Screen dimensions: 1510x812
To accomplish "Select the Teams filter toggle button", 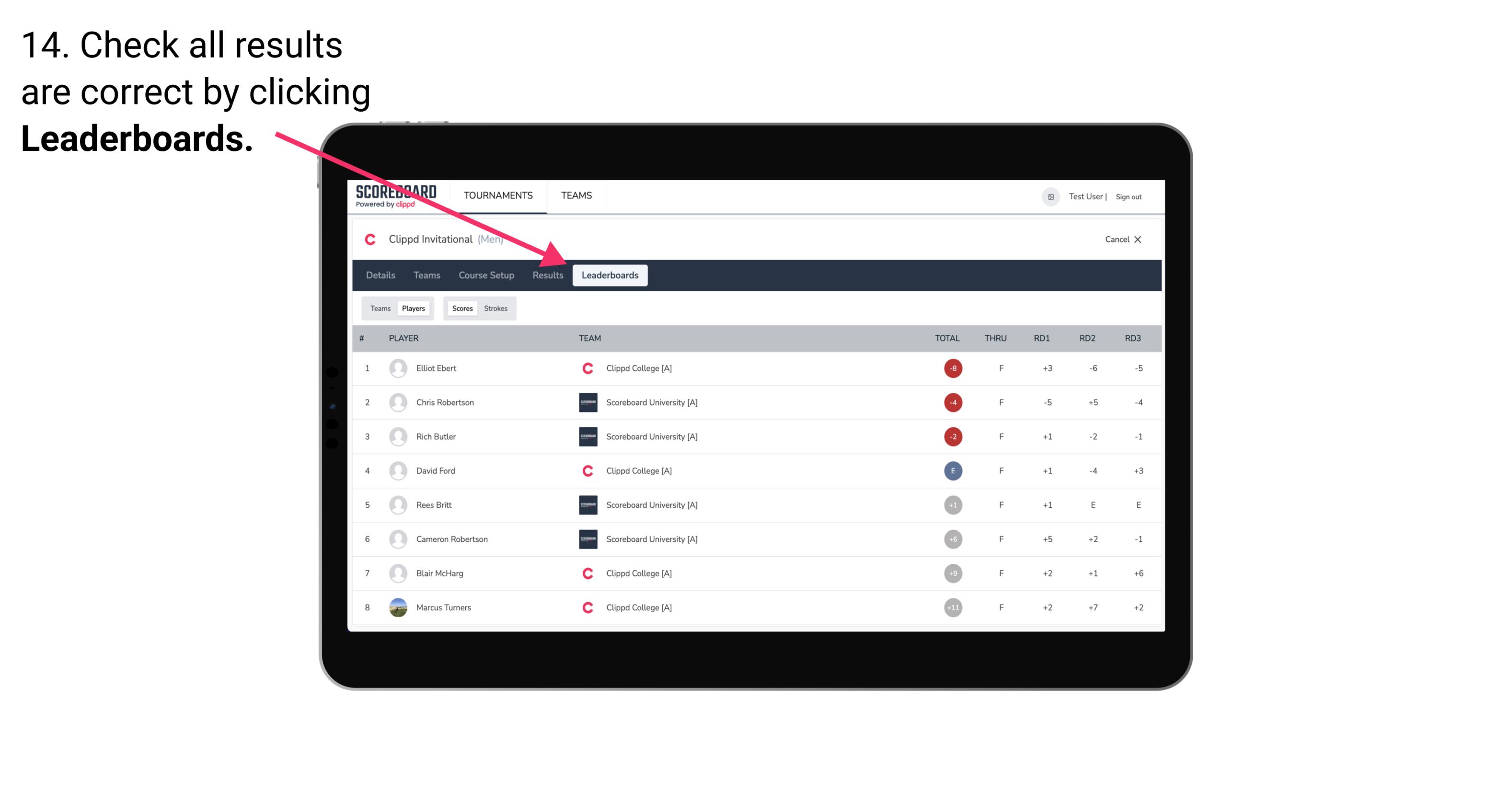I will click(x=379, y=307).
